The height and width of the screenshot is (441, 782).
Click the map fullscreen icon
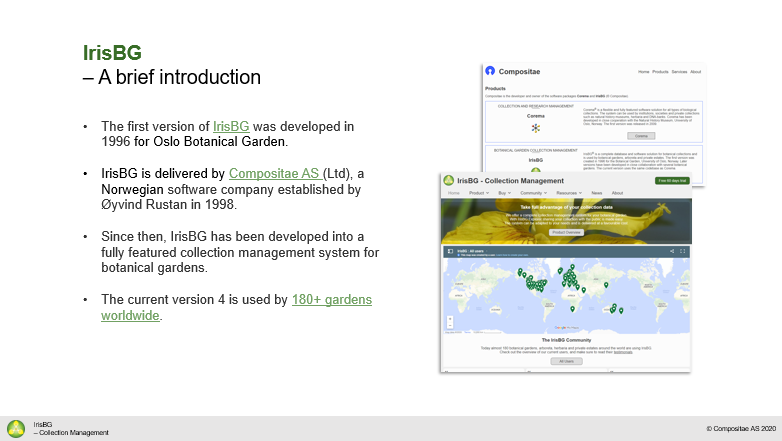(x=683, y=251)
